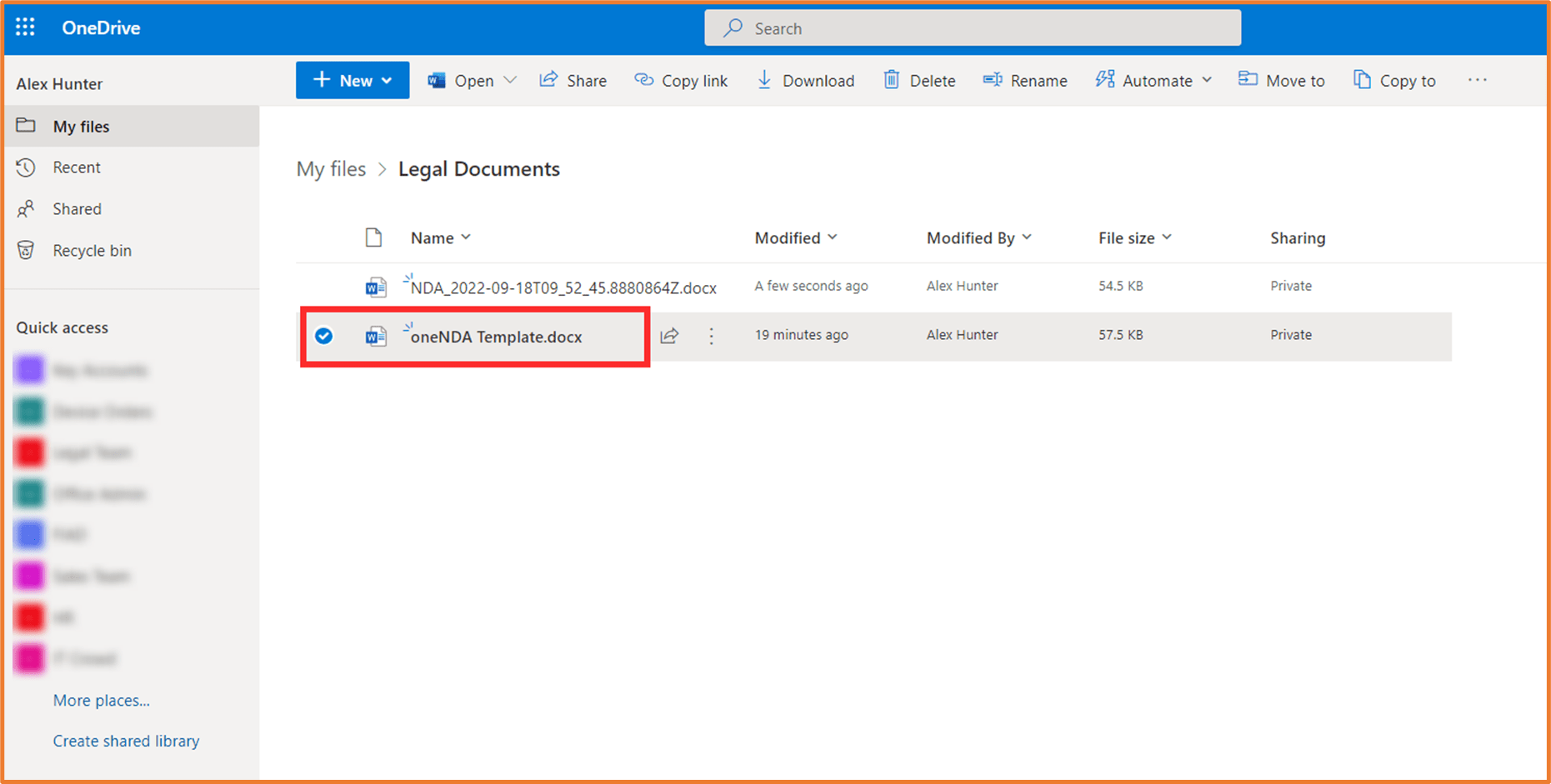Click Create shared library
The image size is (1551, 784).
(126, 740)
